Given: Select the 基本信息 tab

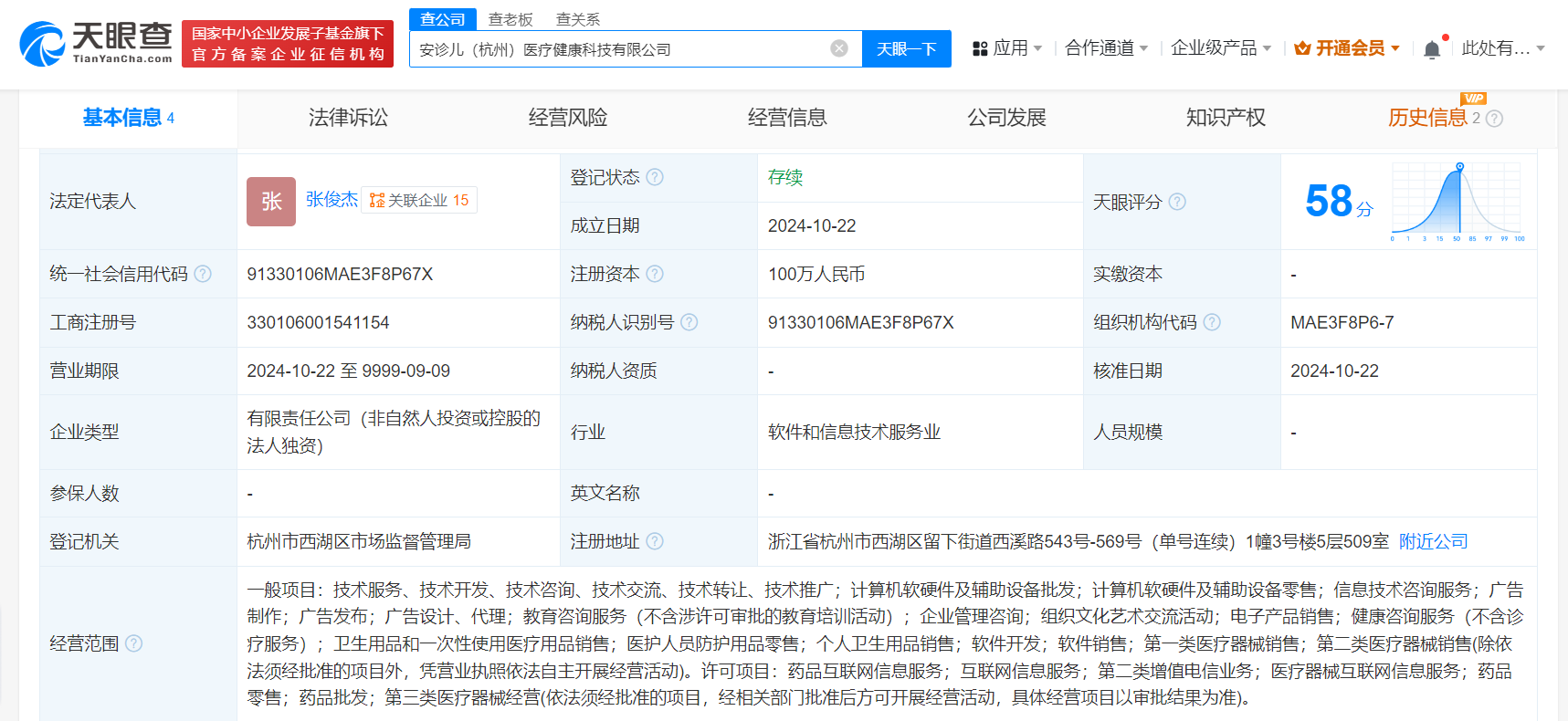Looking at the screenshot, I should (128, 118).
